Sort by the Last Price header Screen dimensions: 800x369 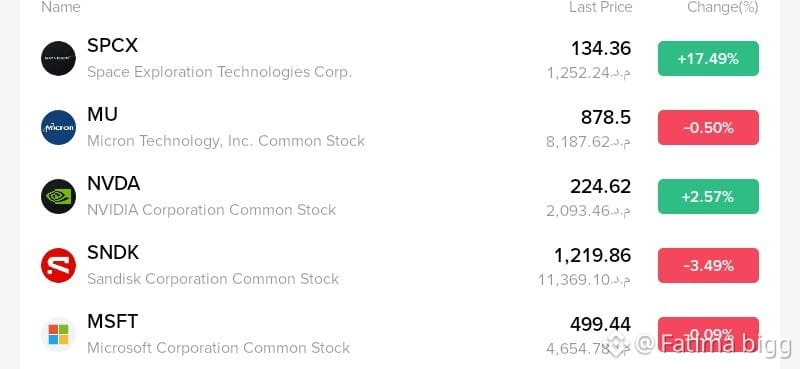(601, 7)
